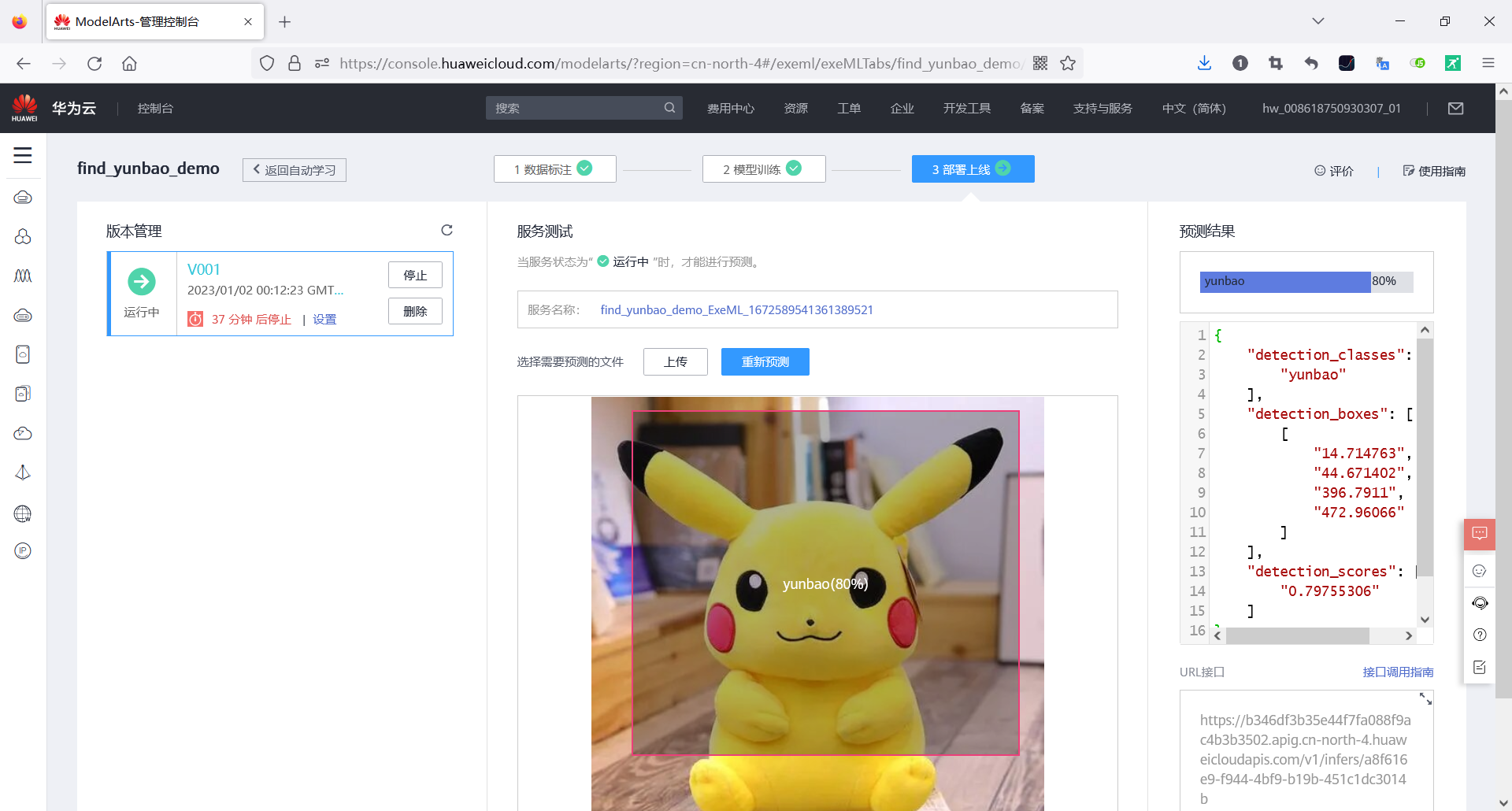Screen dimensions: 1512x811
Task: Select the 3 部署上线 step tab
Action: pyautogui.click(x=973, y=168)
